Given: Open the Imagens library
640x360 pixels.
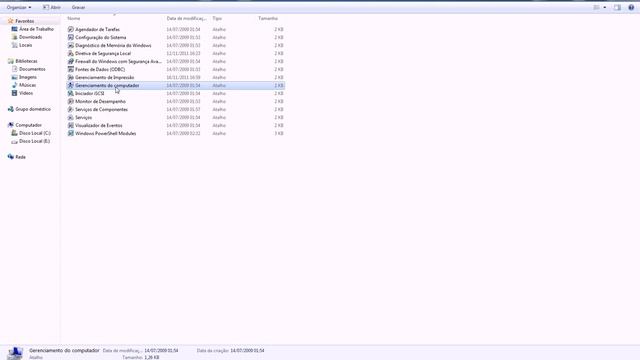Looking at the screenshot, I should point(28,77).
